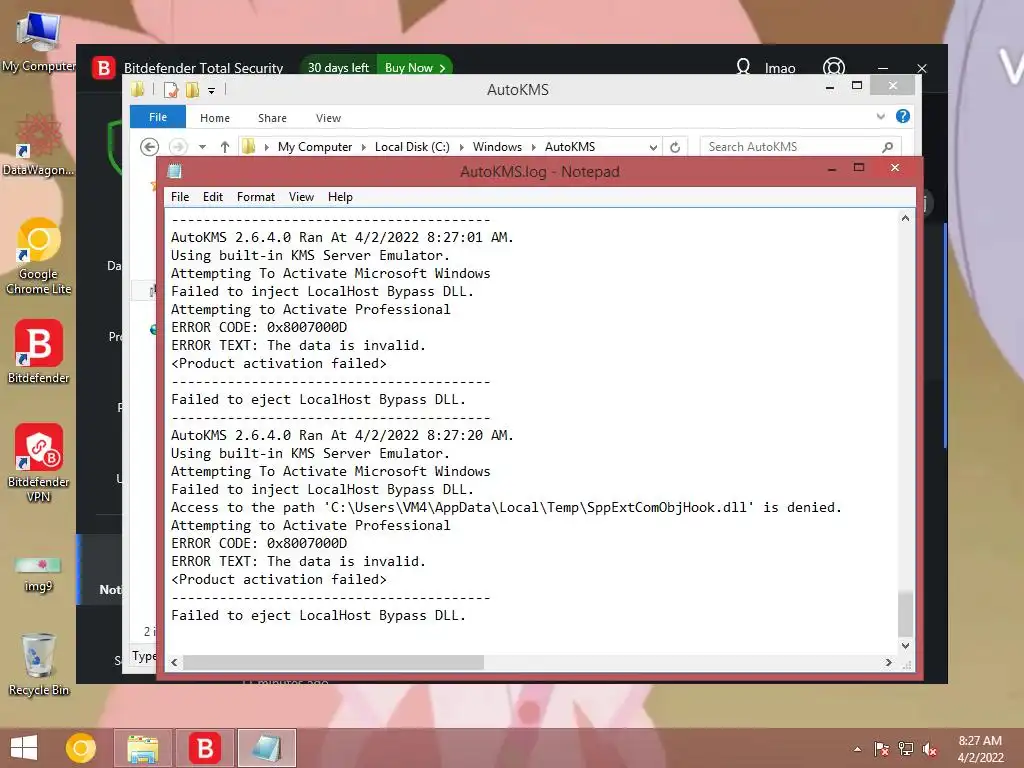The height and width of the screenshot is (768, 1024).
Task: Select the img9 desktop file
Action: coord(38,574)
